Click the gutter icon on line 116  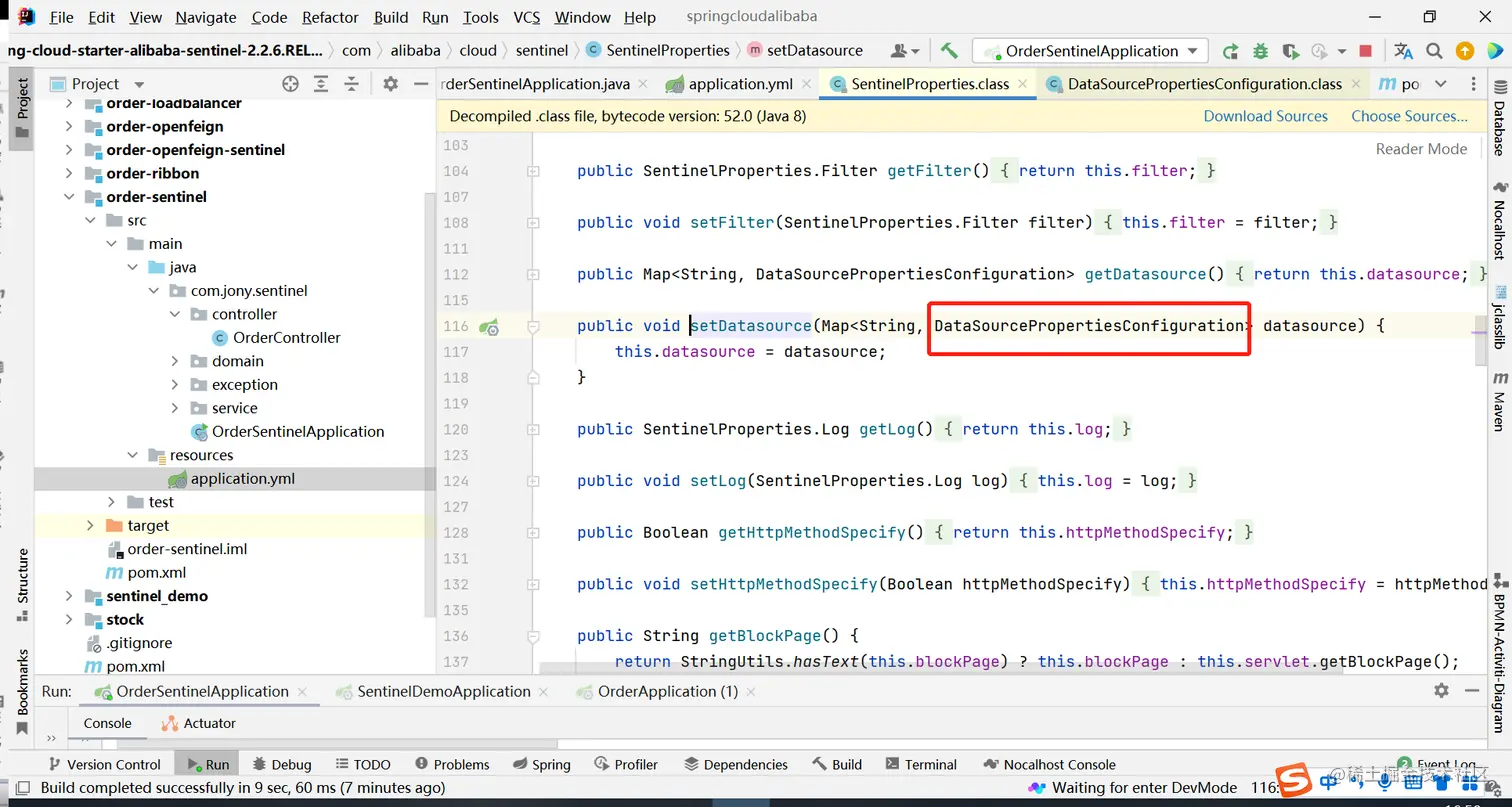tap(488, 326)
